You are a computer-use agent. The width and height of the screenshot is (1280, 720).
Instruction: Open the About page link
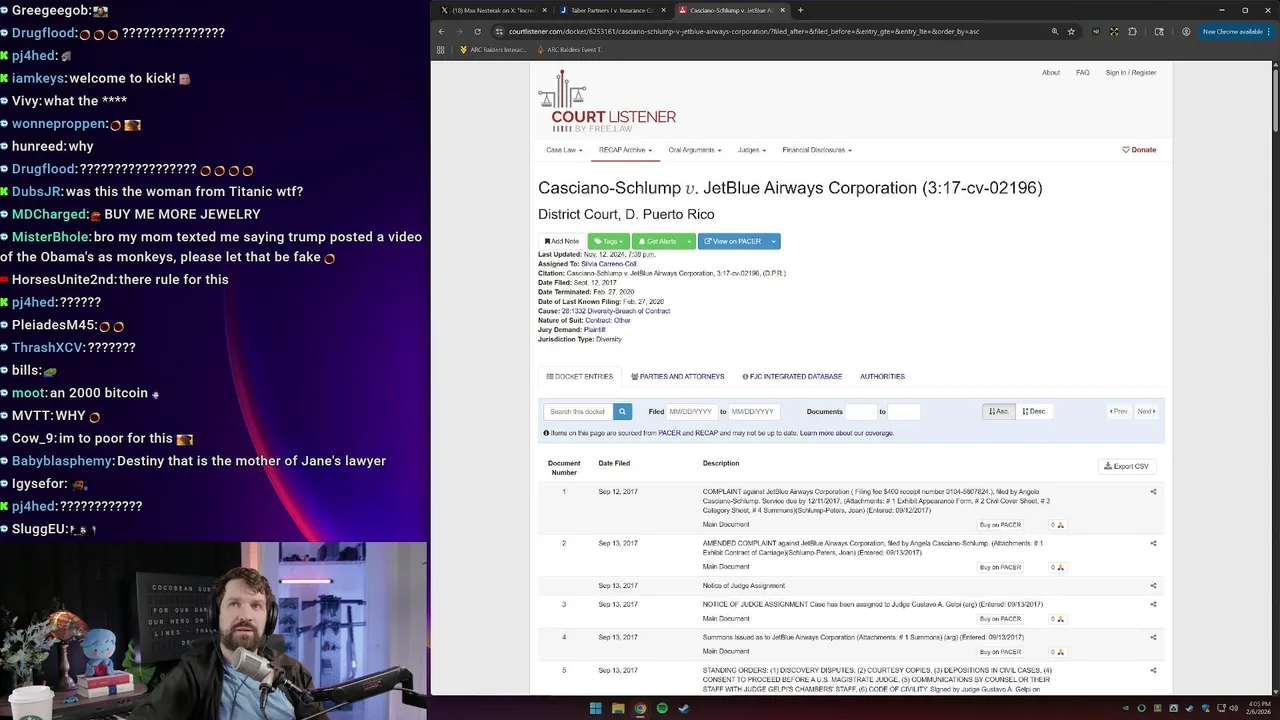coord(1051,73)
